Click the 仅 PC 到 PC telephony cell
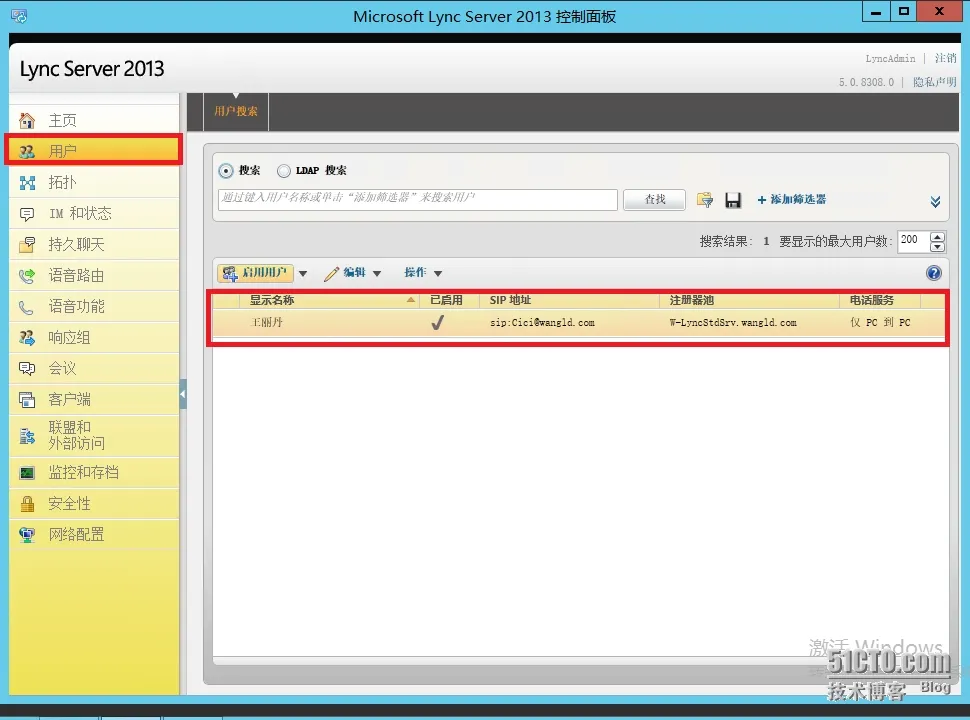Image resolution: width=970 pixels, height=720 pixels. (x=880, y=322)
